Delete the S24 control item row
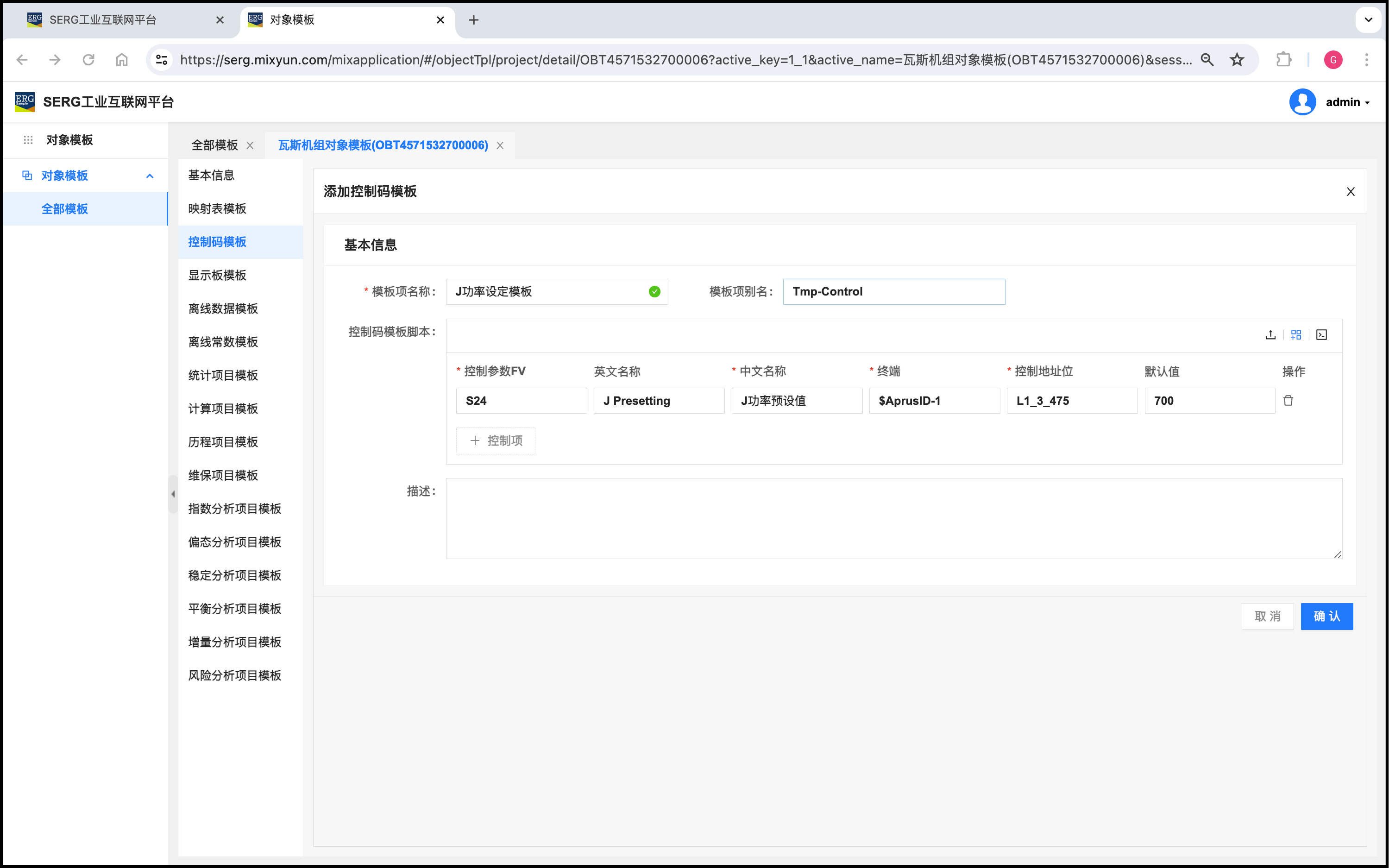 (1288, 401)
